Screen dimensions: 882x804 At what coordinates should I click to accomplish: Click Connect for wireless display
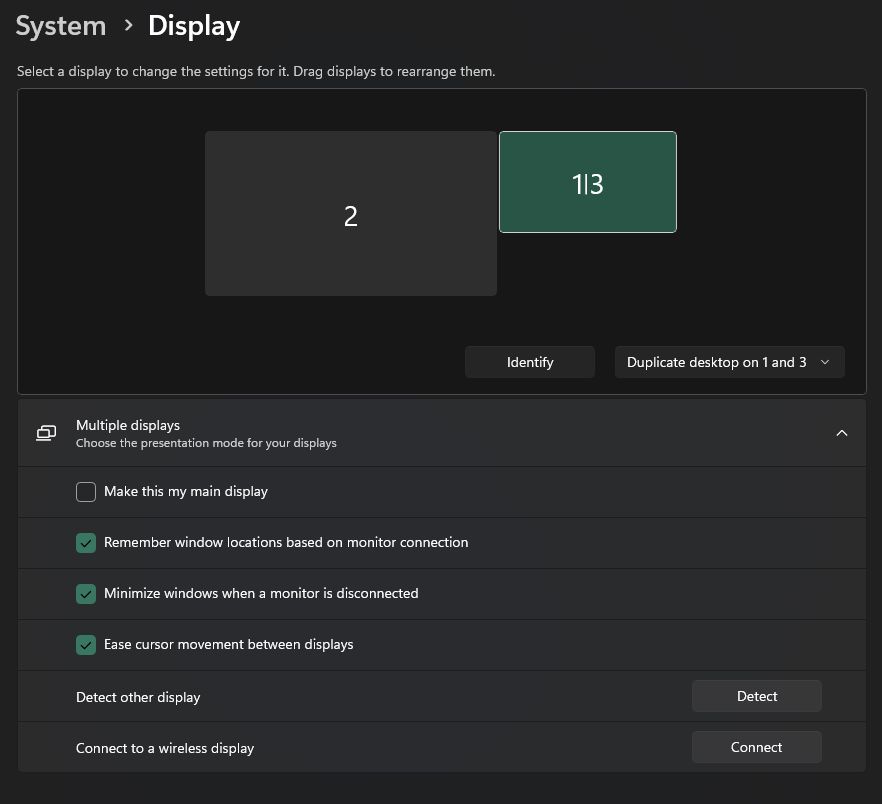(x=757, y=747)
